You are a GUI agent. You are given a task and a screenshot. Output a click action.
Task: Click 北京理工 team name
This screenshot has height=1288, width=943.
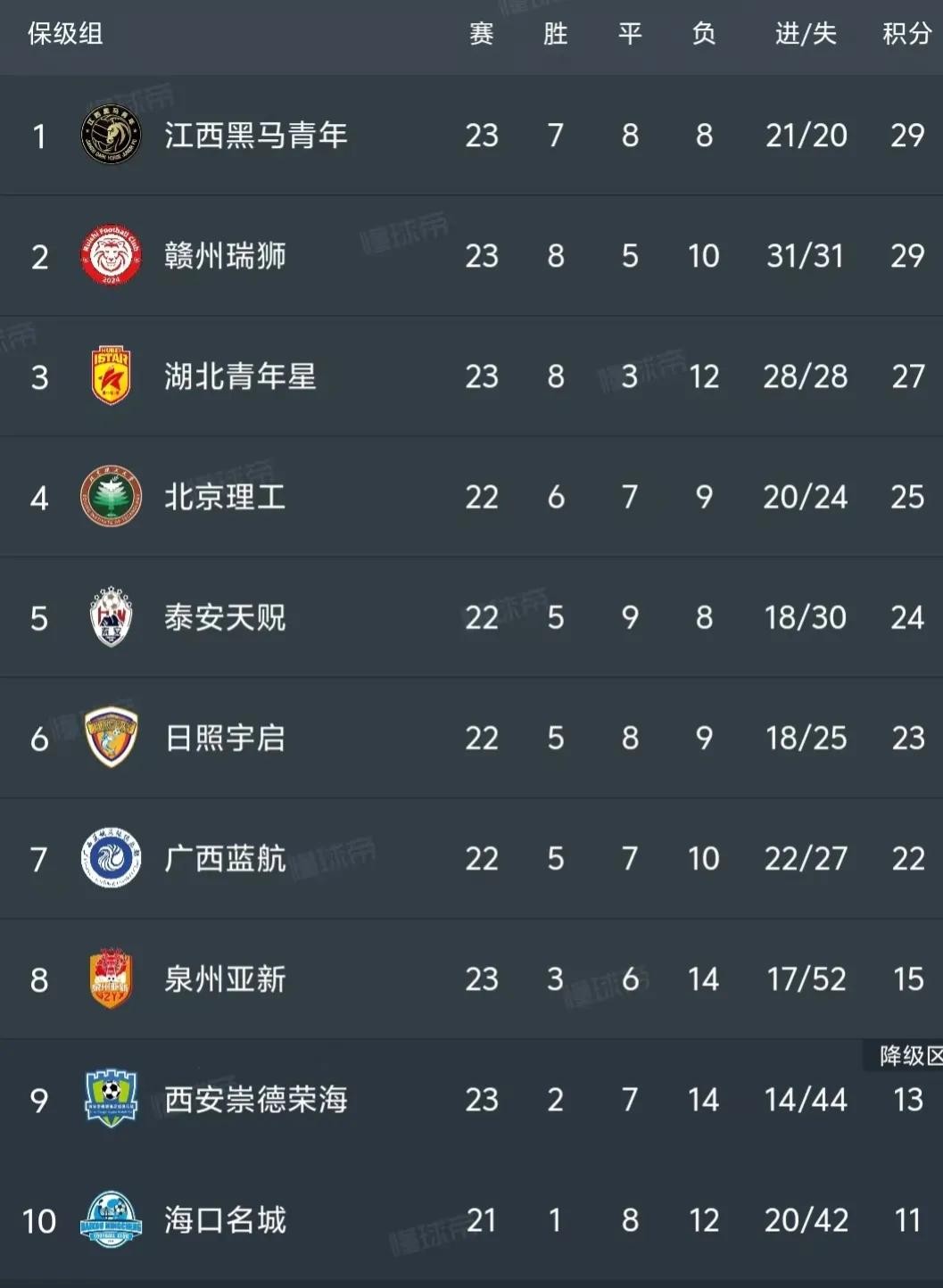[225, 497]
